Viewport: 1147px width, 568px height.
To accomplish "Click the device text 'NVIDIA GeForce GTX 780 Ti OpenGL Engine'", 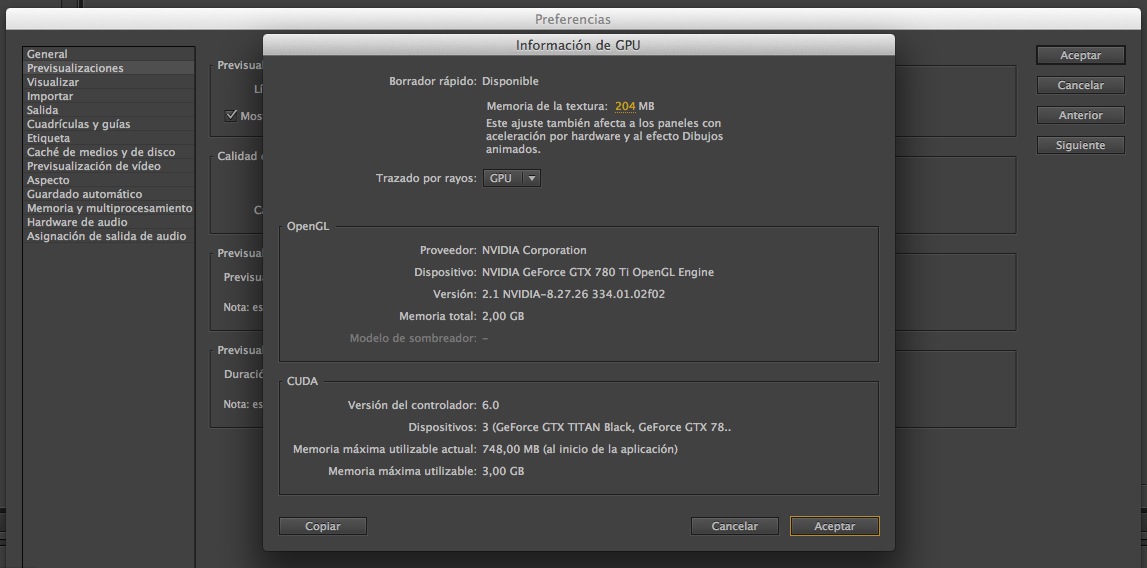I will coord(598,272).
